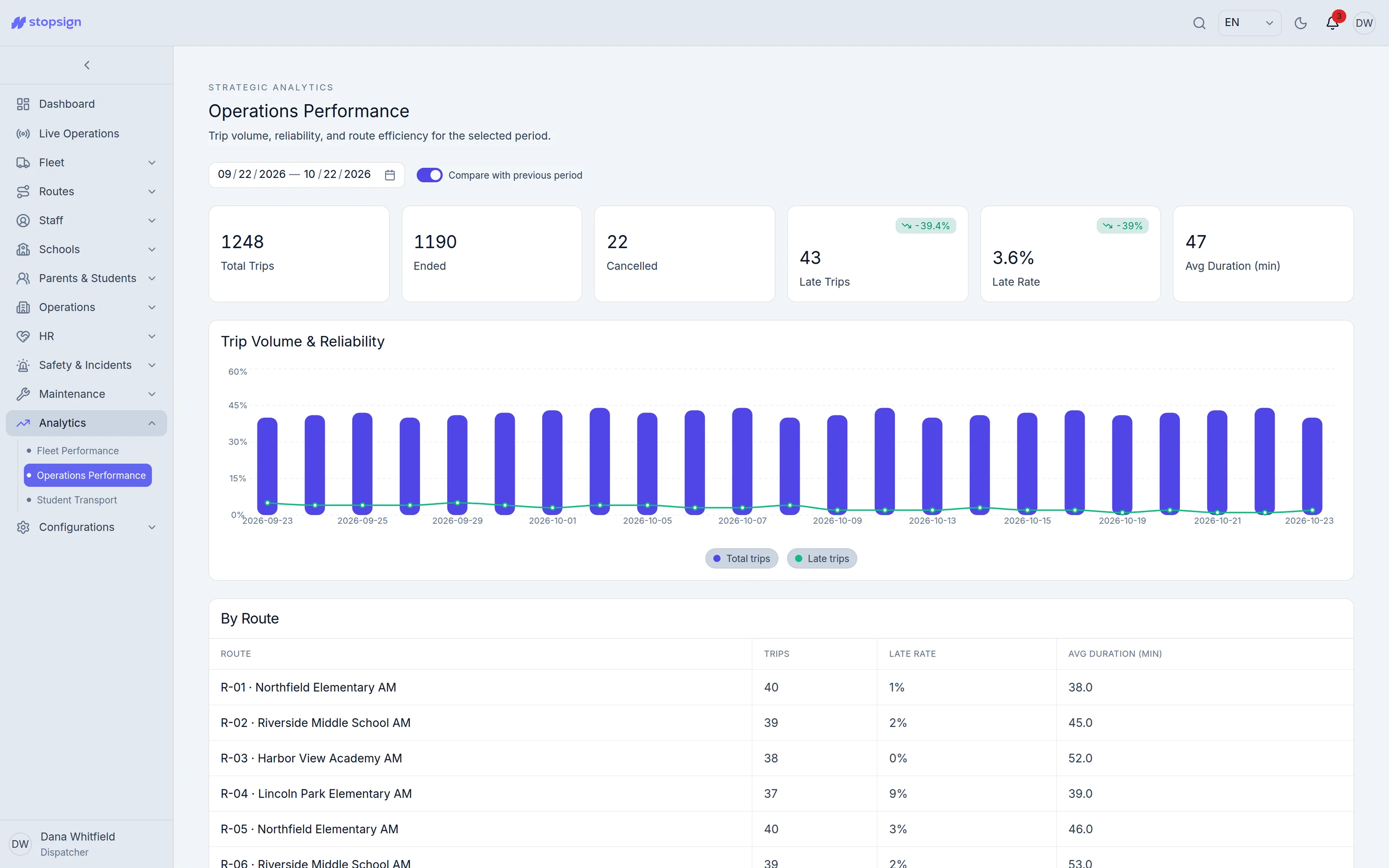Toggle Late trips legend series

822,559
